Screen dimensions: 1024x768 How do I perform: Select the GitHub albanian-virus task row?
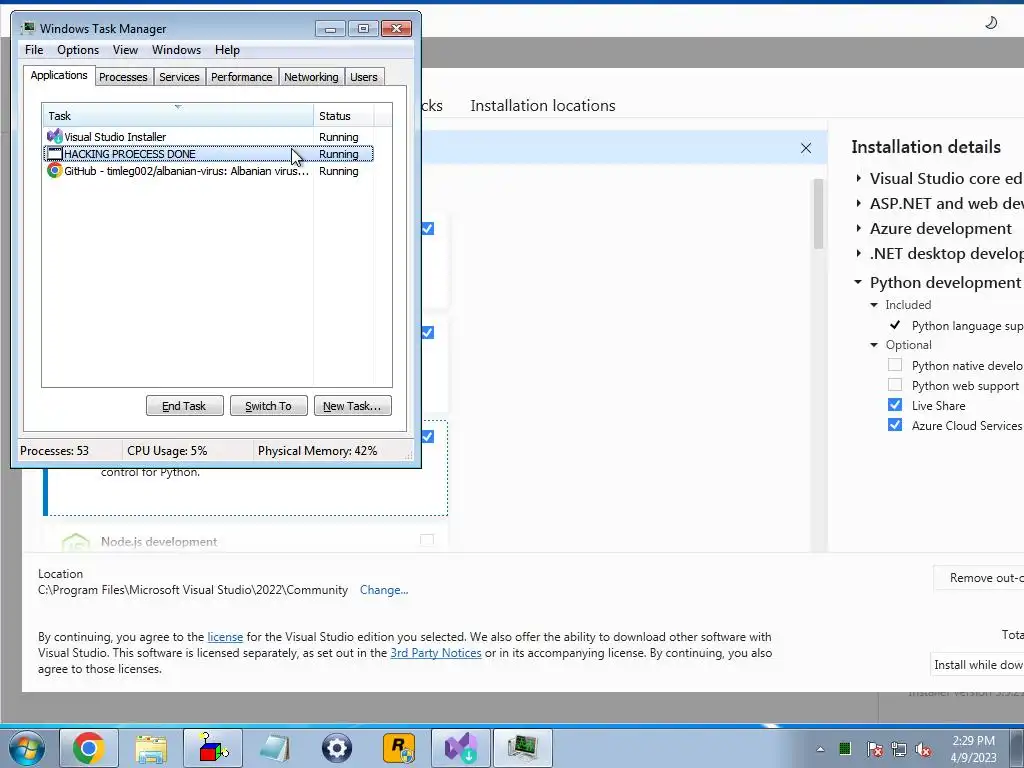[x=208, y=171]
